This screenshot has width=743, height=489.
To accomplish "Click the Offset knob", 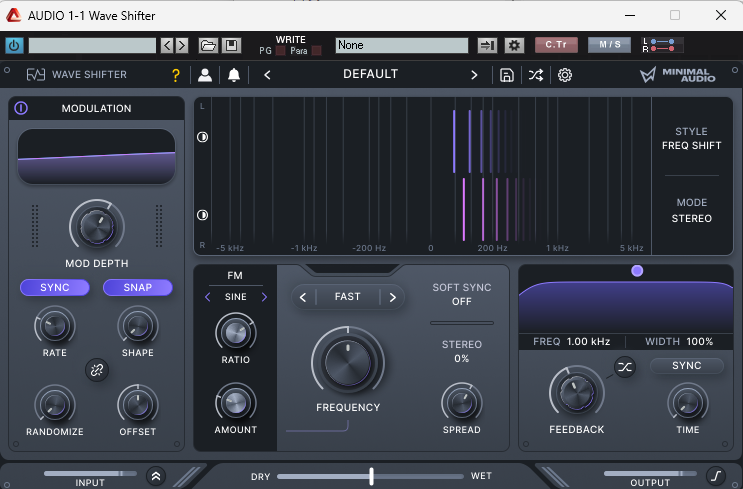I will pyautogui.click(x=137, y=404).
